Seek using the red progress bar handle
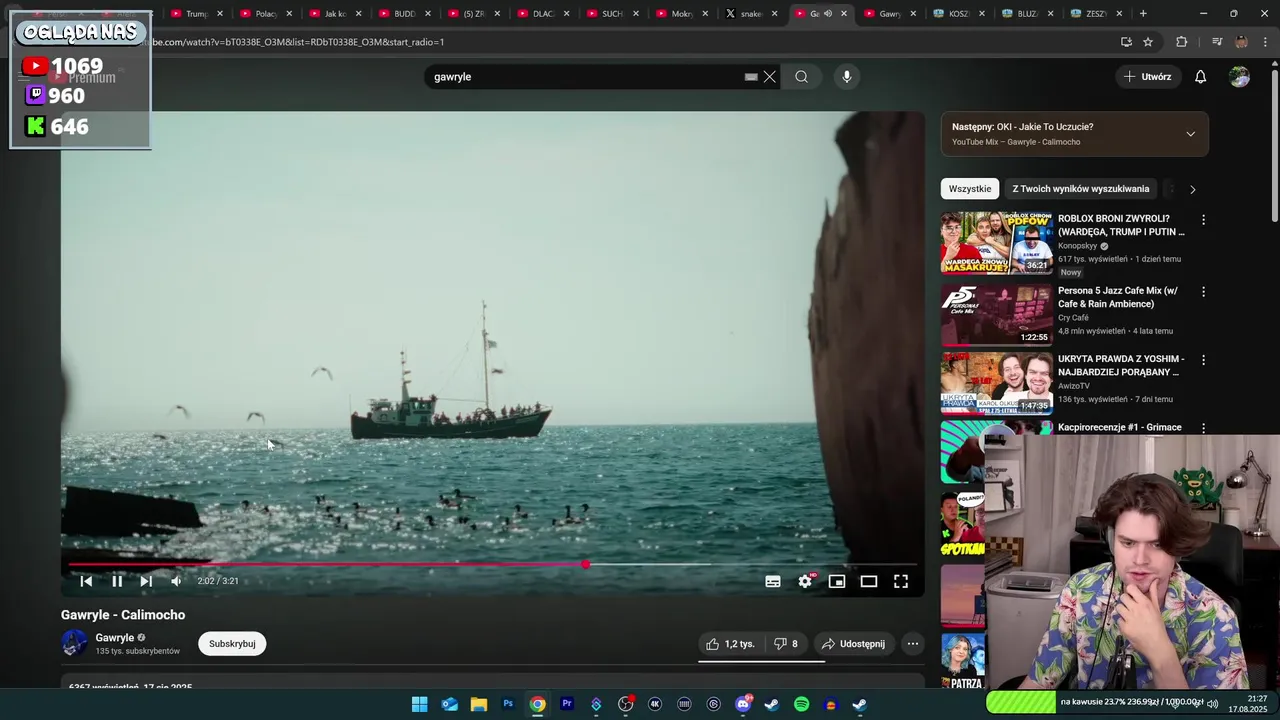The width and height of the screenshot is (1280, 720). point(586,565)
